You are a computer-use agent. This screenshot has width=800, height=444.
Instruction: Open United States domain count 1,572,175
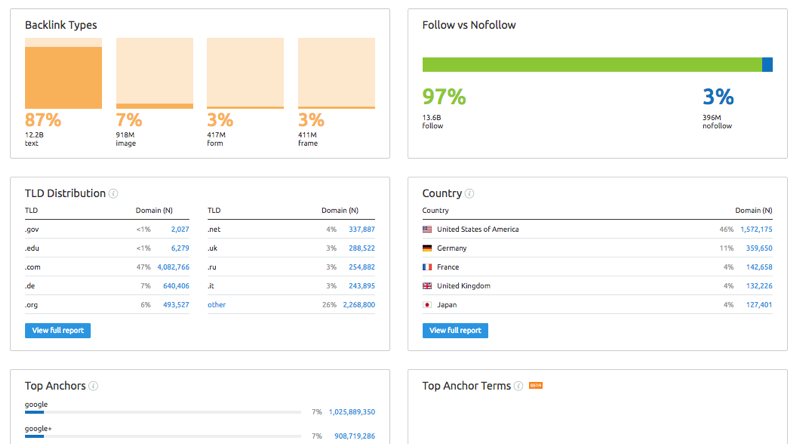click(x=755, y=229)
